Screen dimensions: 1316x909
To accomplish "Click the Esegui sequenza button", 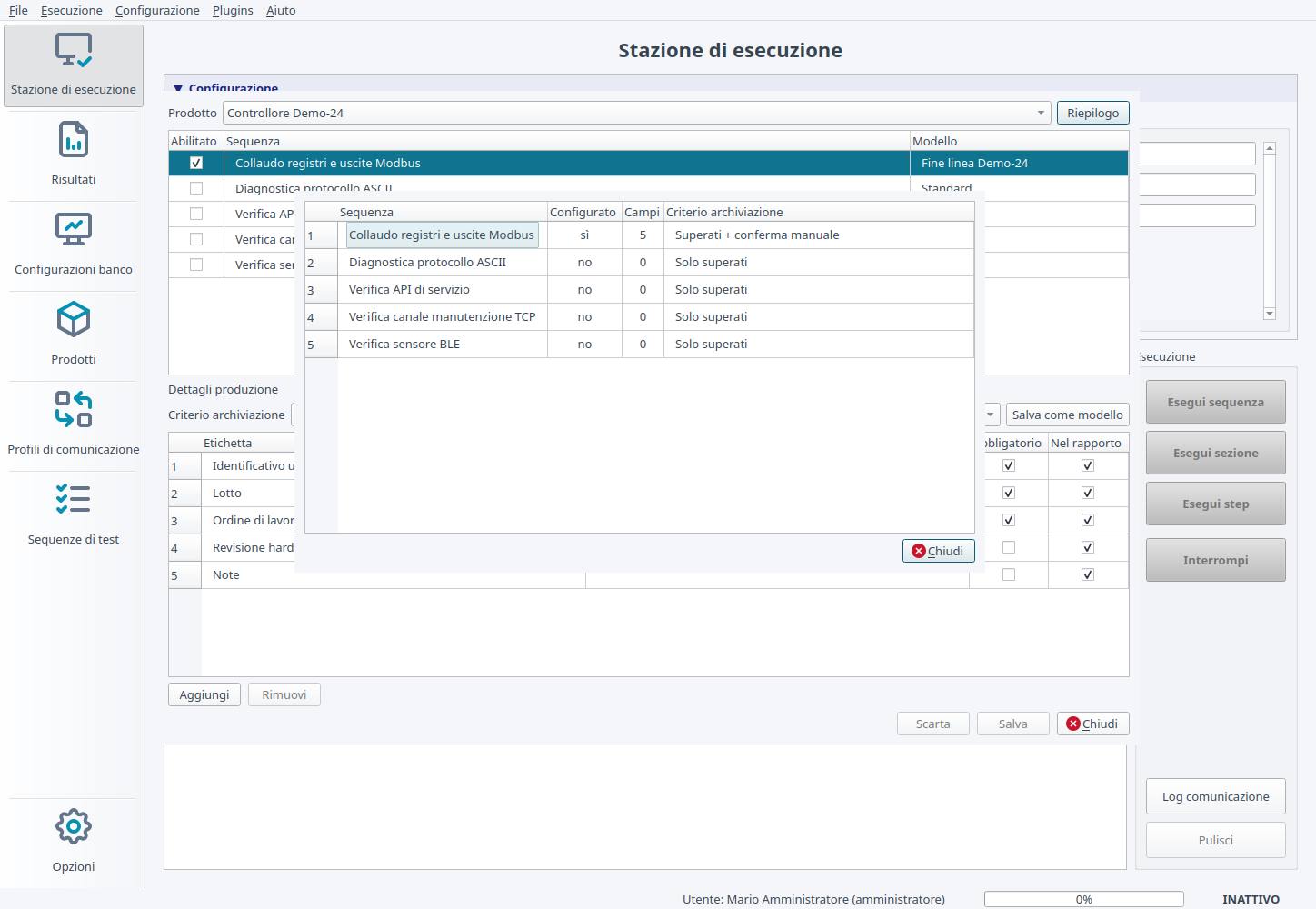I will point(1216,402).
